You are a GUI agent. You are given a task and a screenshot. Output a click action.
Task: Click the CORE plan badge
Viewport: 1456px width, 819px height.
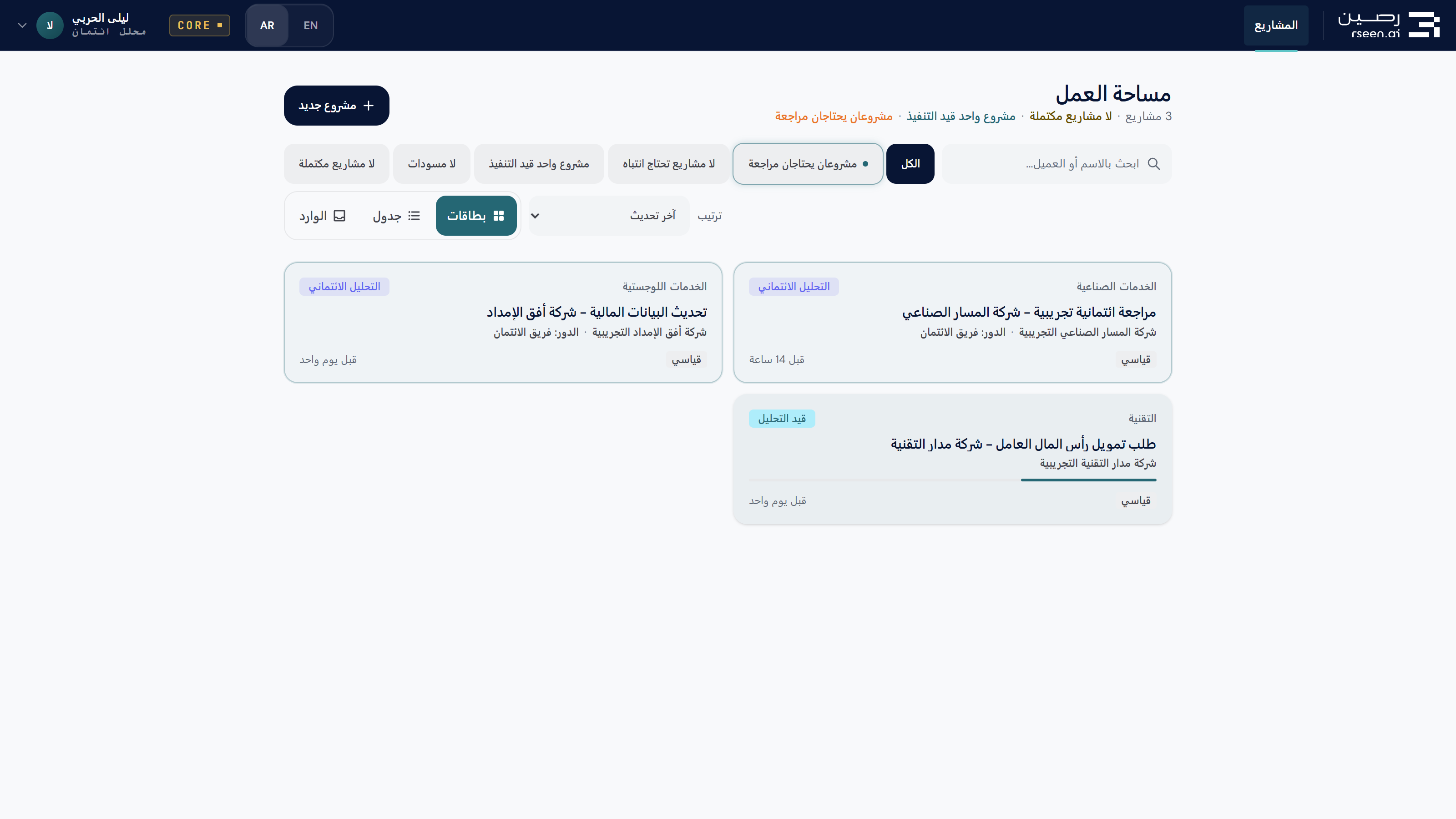pos(200,25)
